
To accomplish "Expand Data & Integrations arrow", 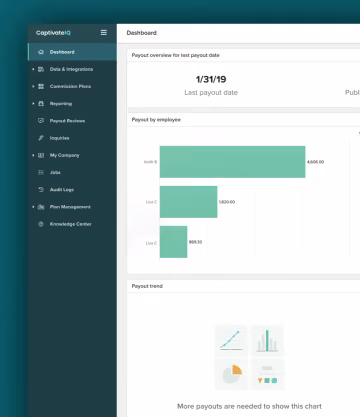I will click(33, 69).
